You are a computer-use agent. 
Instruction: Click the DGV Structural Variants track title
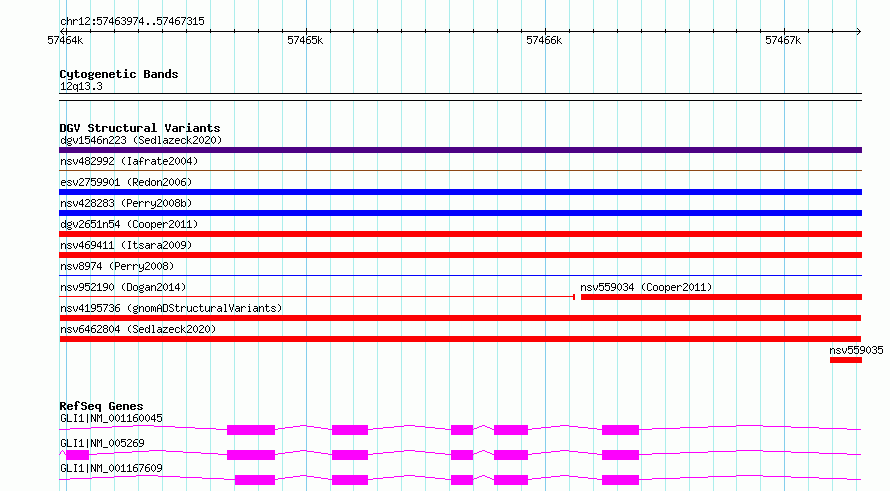click(140, 128)
